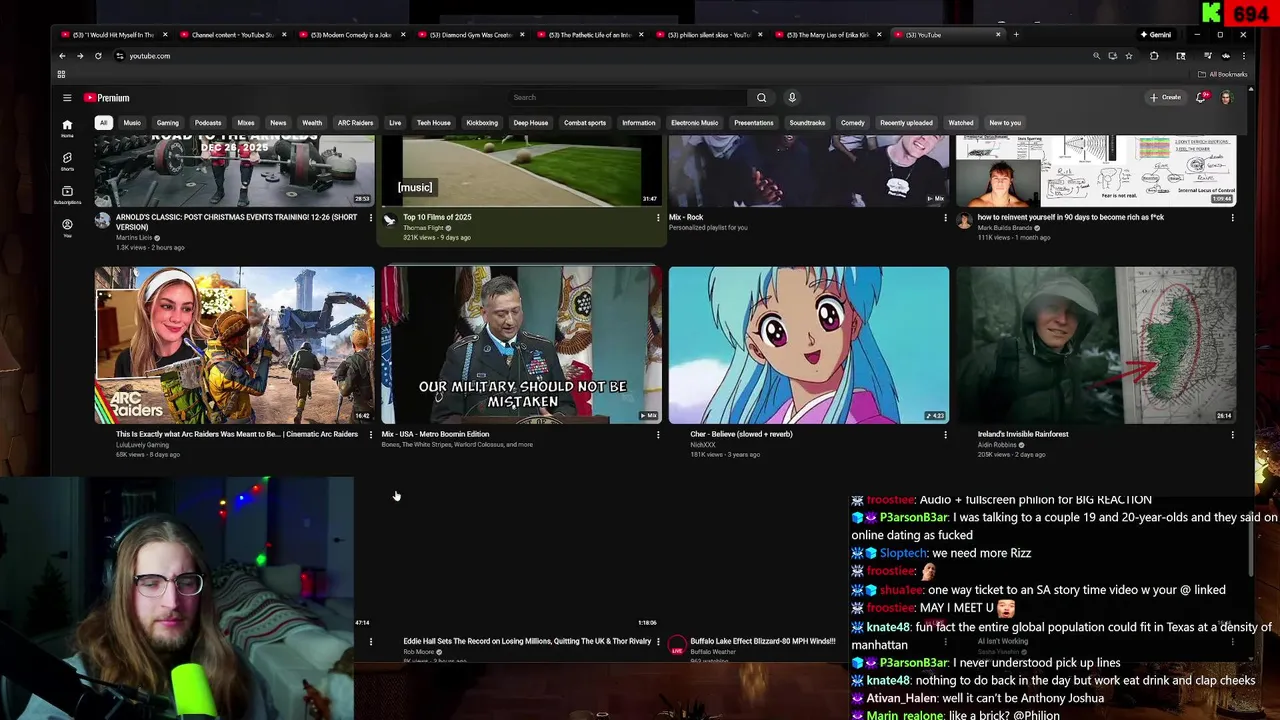Open Gemini in browser title bar
The image size is (1280, 720).
coord(1156,35)
